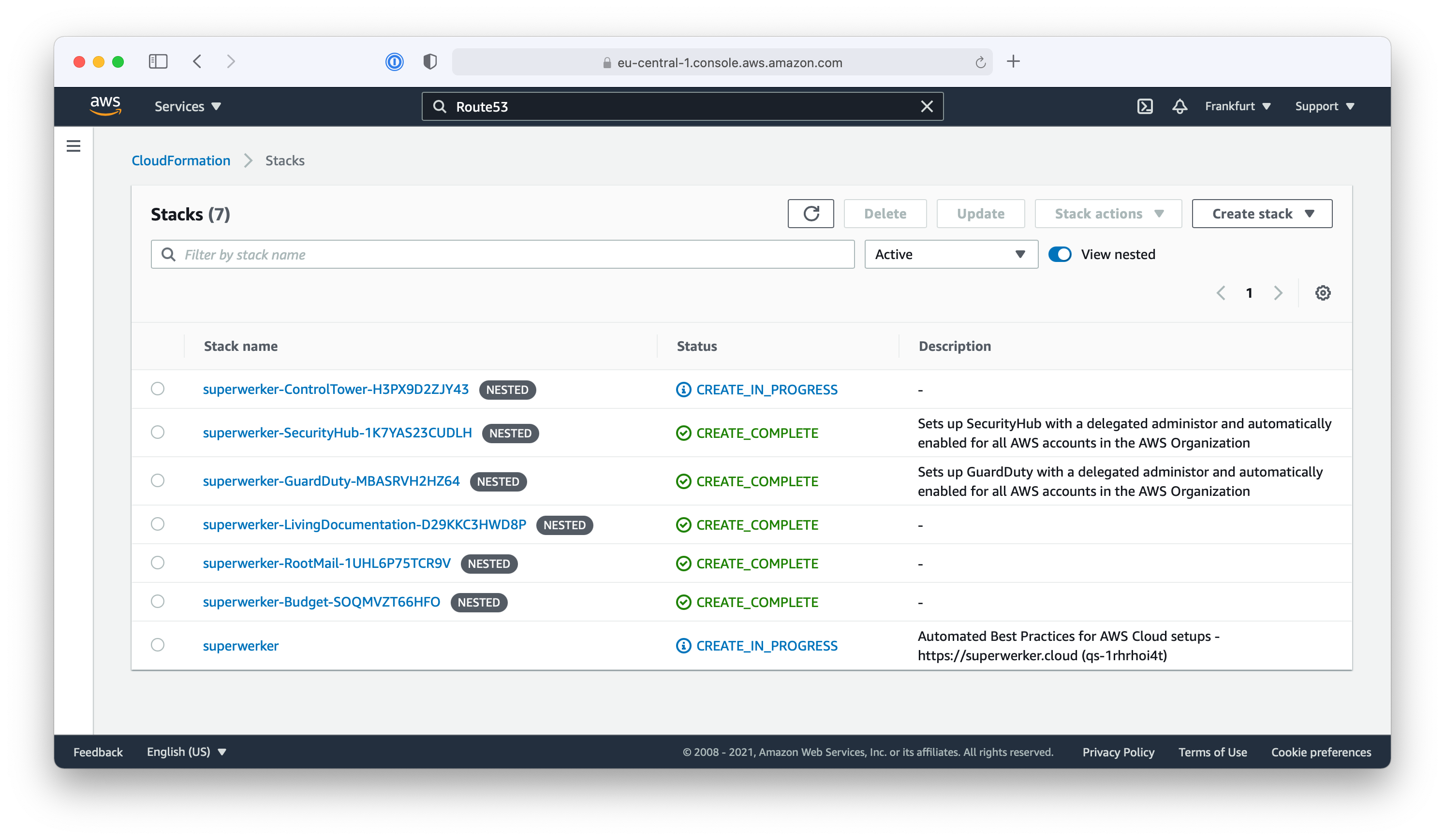Viewport: 1445px width, 840px height.
Task: Open superwerker-GuardDuty-MBASRVH2HZ64 stack link
Action: pyautogui.click(x=331, y=481)
